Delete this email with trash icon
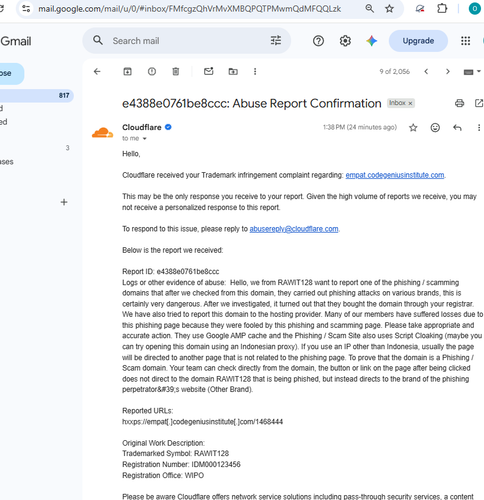Screen dimensions: 484x500 176,71
